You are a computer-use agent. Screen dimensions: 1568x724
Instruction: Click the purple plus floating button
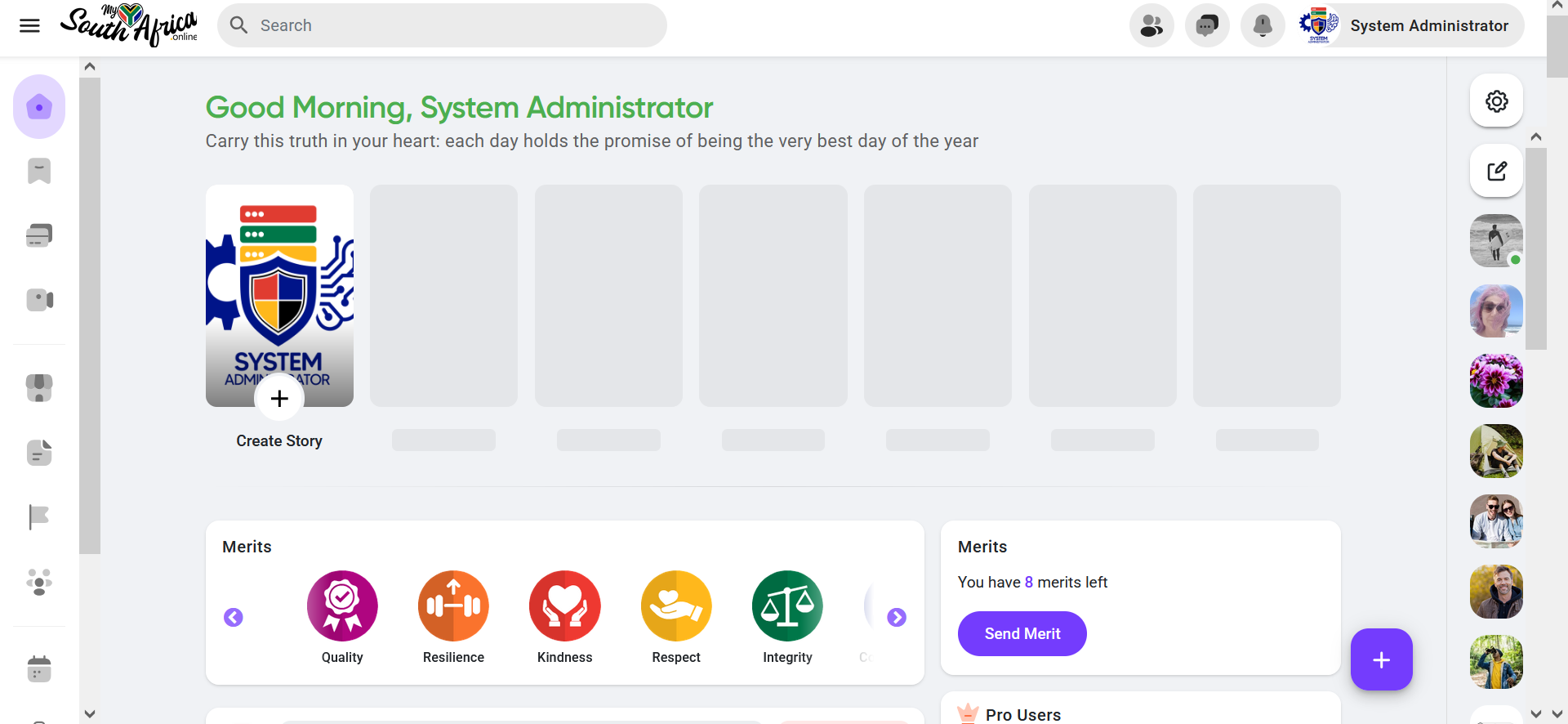point(1381,659)
